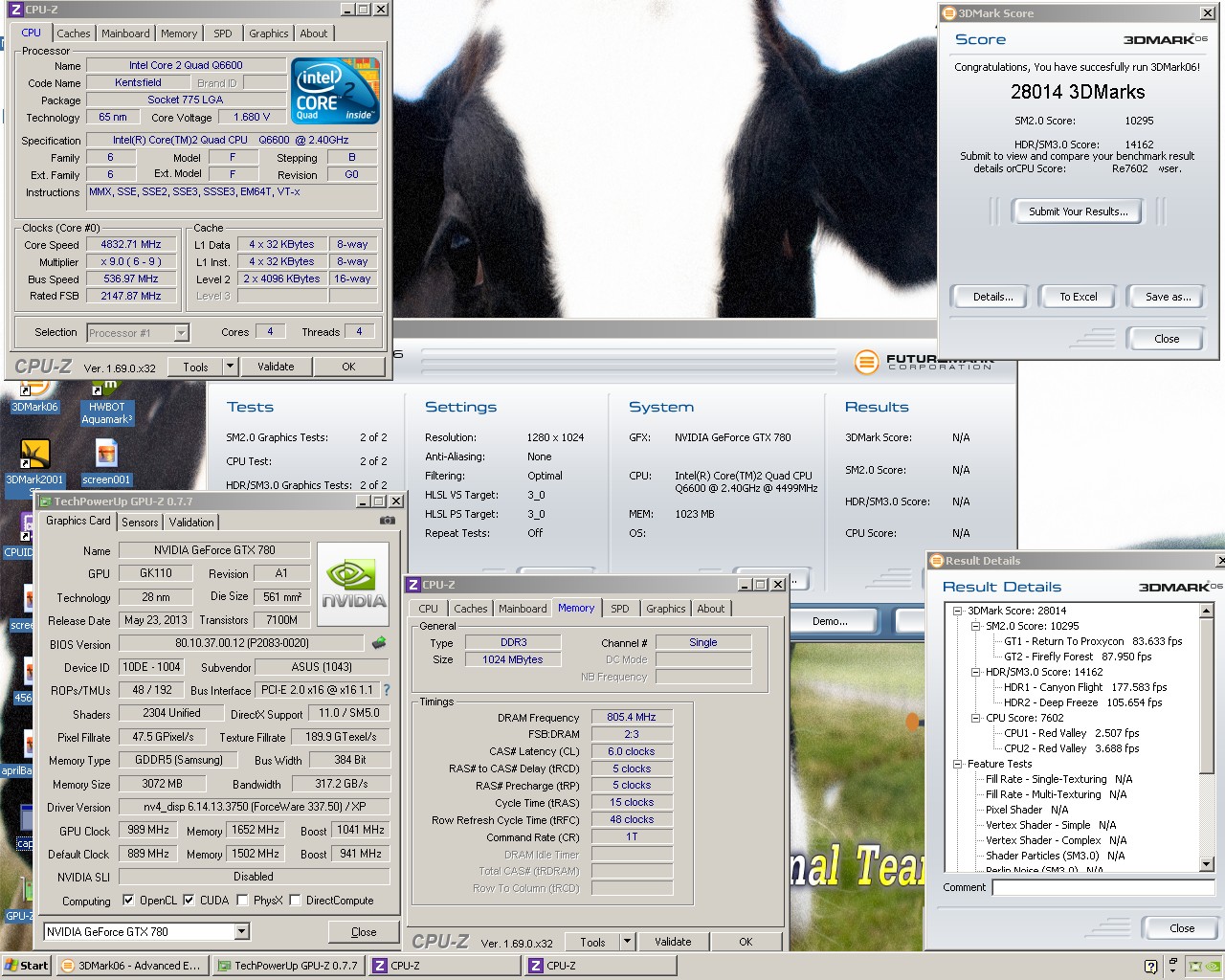Switch to TechPowerUp GPU-Z taskbar button
The width and height of the screenshot is (1225, 980).
coord(288,966)
